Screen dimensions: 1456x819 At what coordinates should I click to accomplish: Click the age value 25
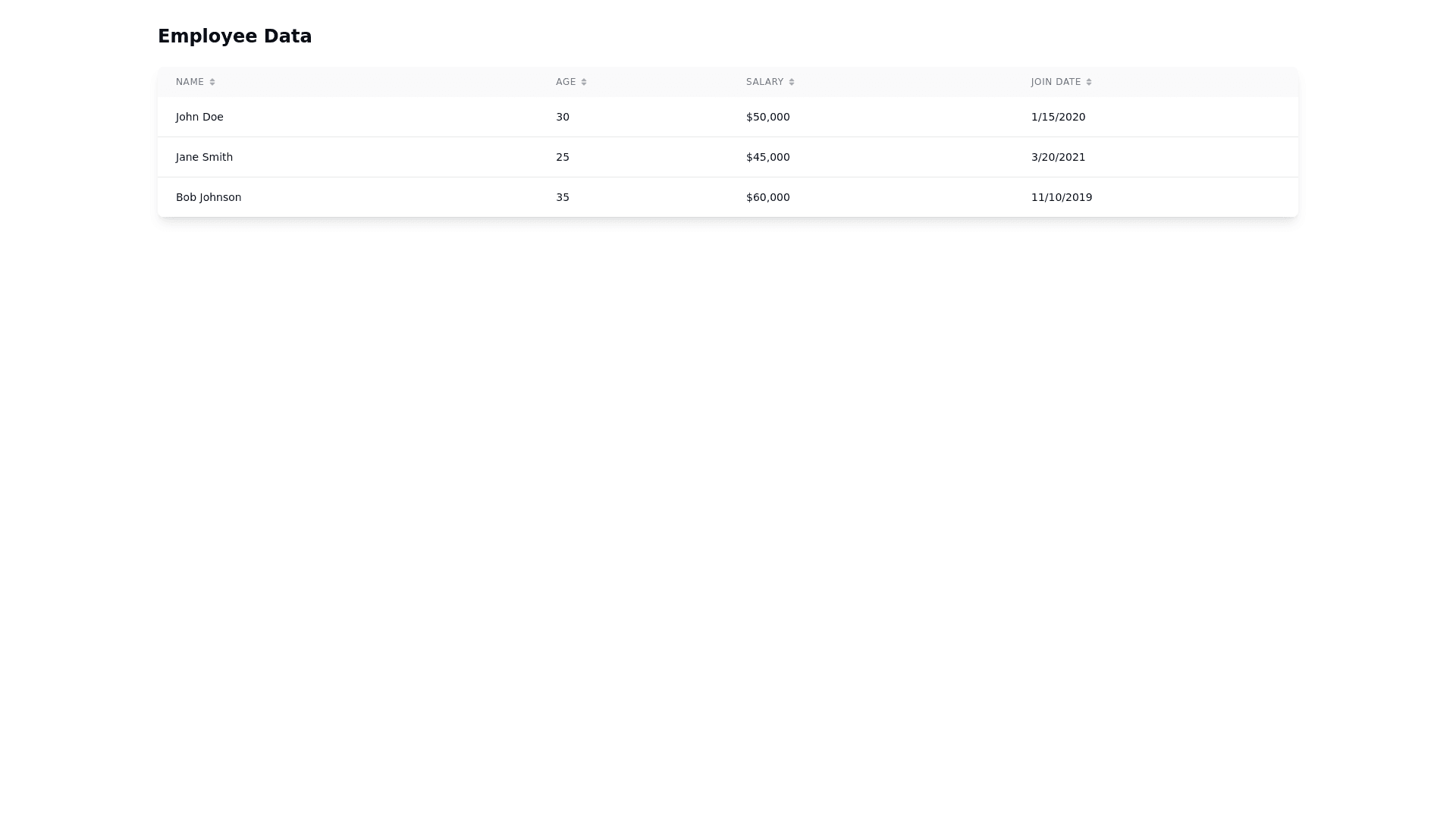point(563,157)
